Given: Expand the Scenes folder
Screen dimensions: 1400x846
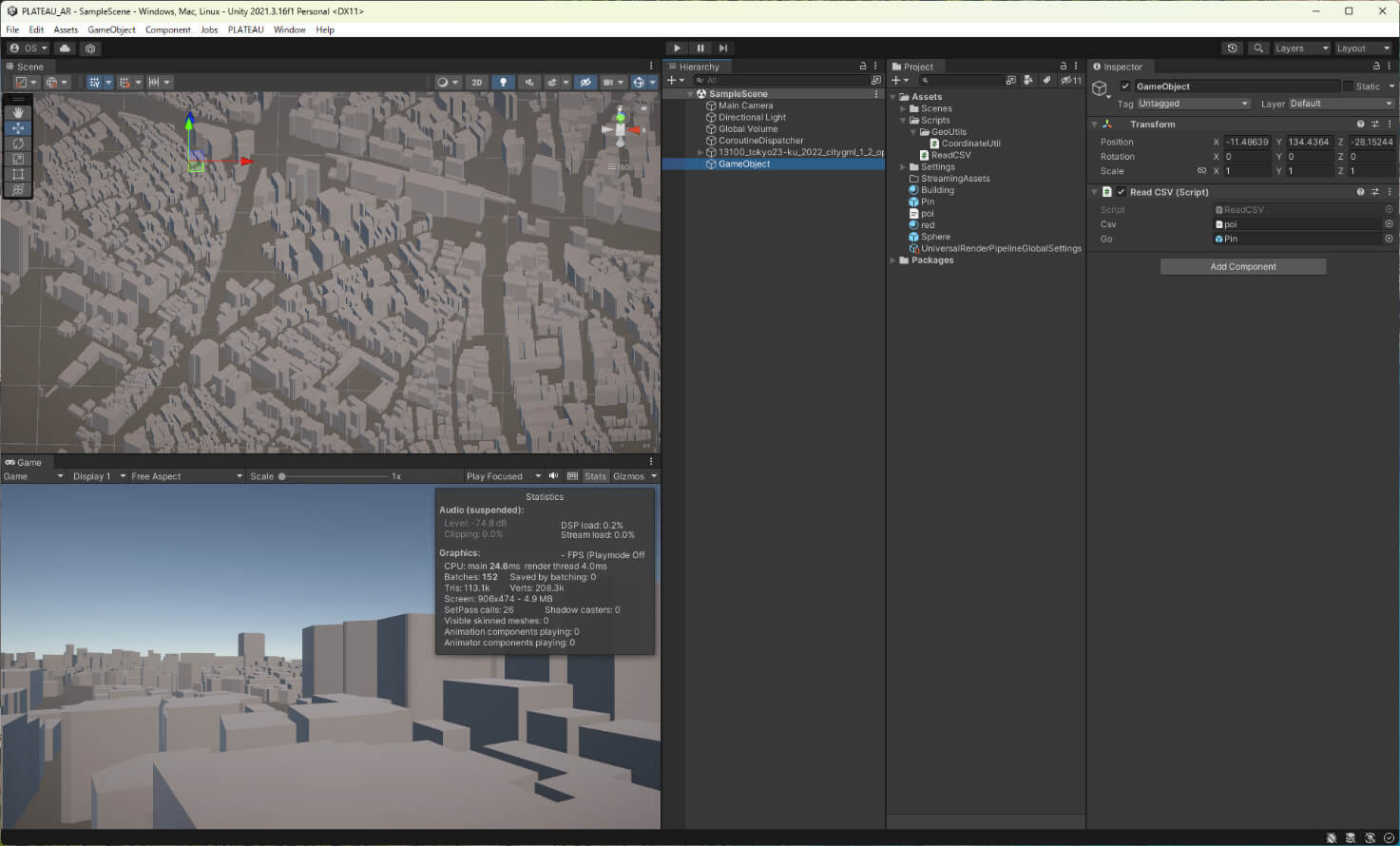Looking at the screenshot, I should click(903, 108).
